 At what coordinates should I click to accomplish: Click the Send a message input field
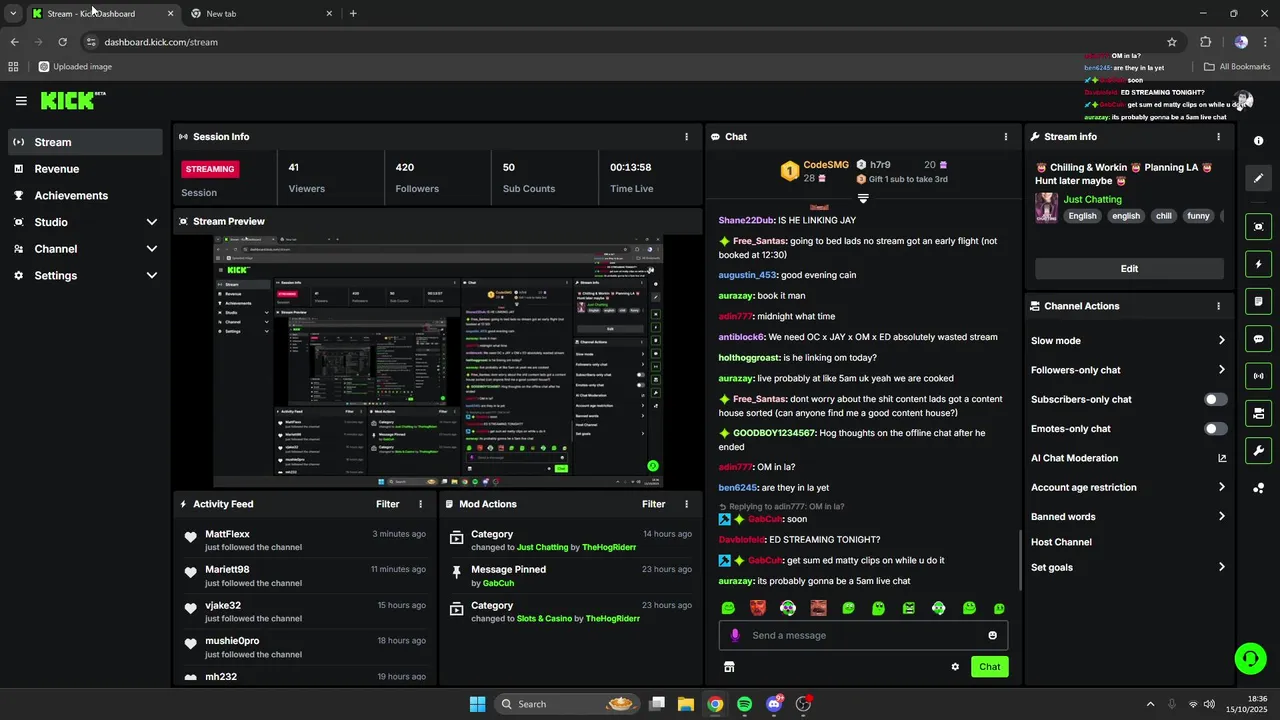(x=863, y=635)
